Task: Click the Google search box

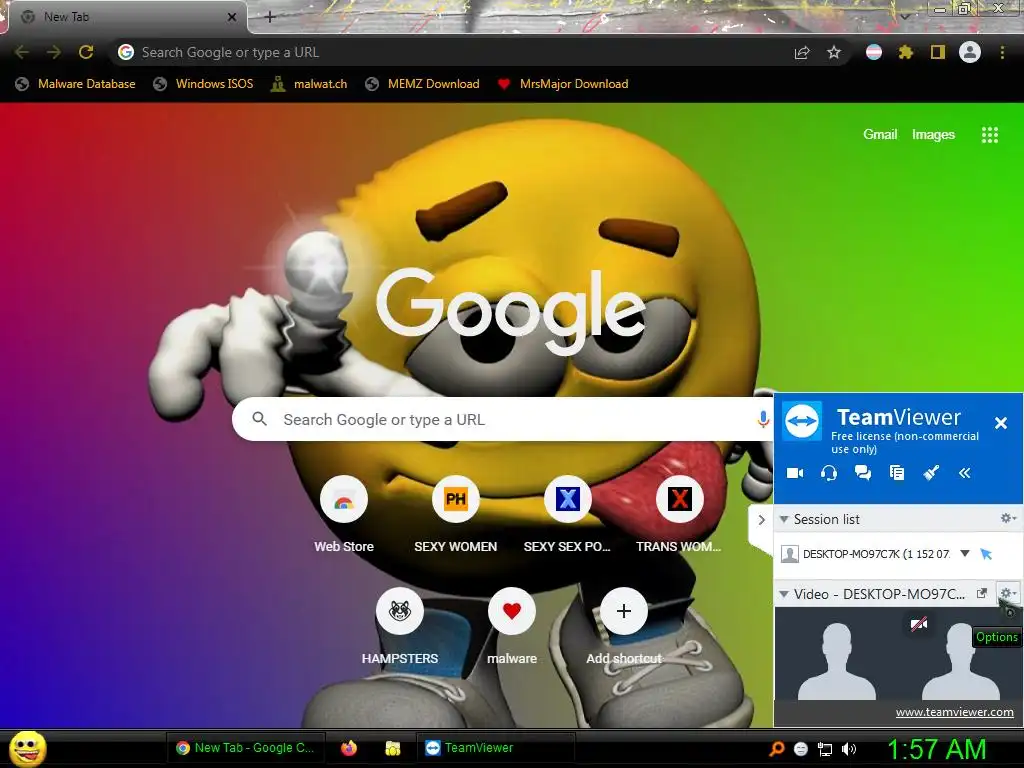Action: pyautogui.click(x=503, y=419)
